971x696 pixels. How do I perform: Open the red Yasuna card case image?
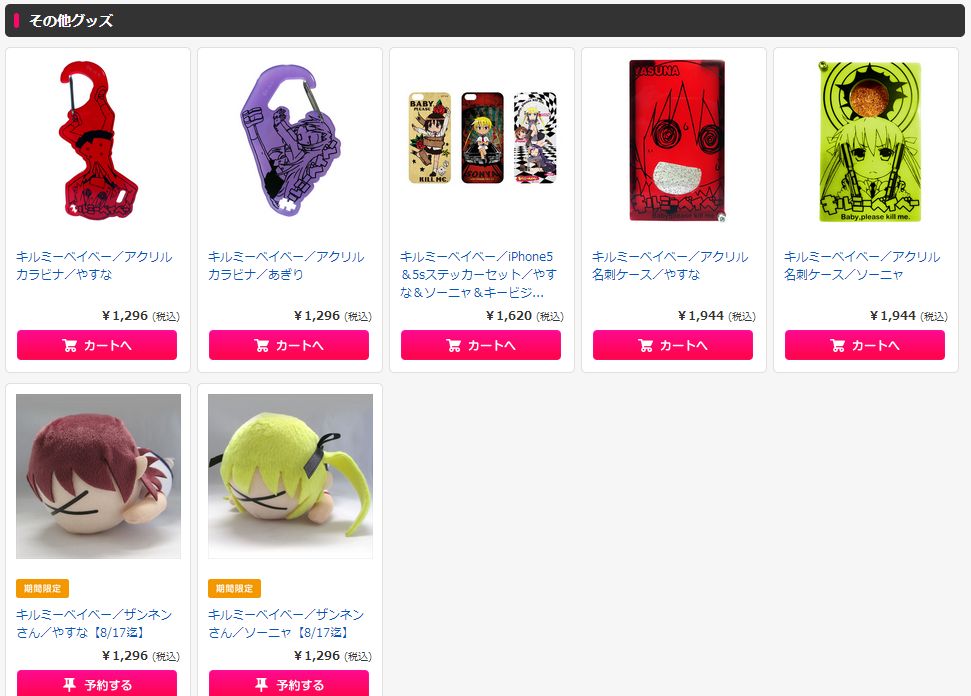click(676, 141)
